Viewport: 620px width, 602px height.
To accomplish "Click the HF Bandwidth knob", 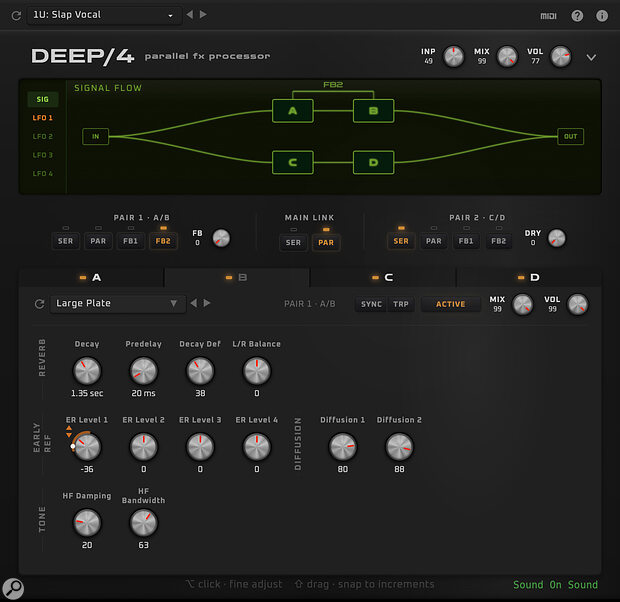I will click(x=144, y=523).
